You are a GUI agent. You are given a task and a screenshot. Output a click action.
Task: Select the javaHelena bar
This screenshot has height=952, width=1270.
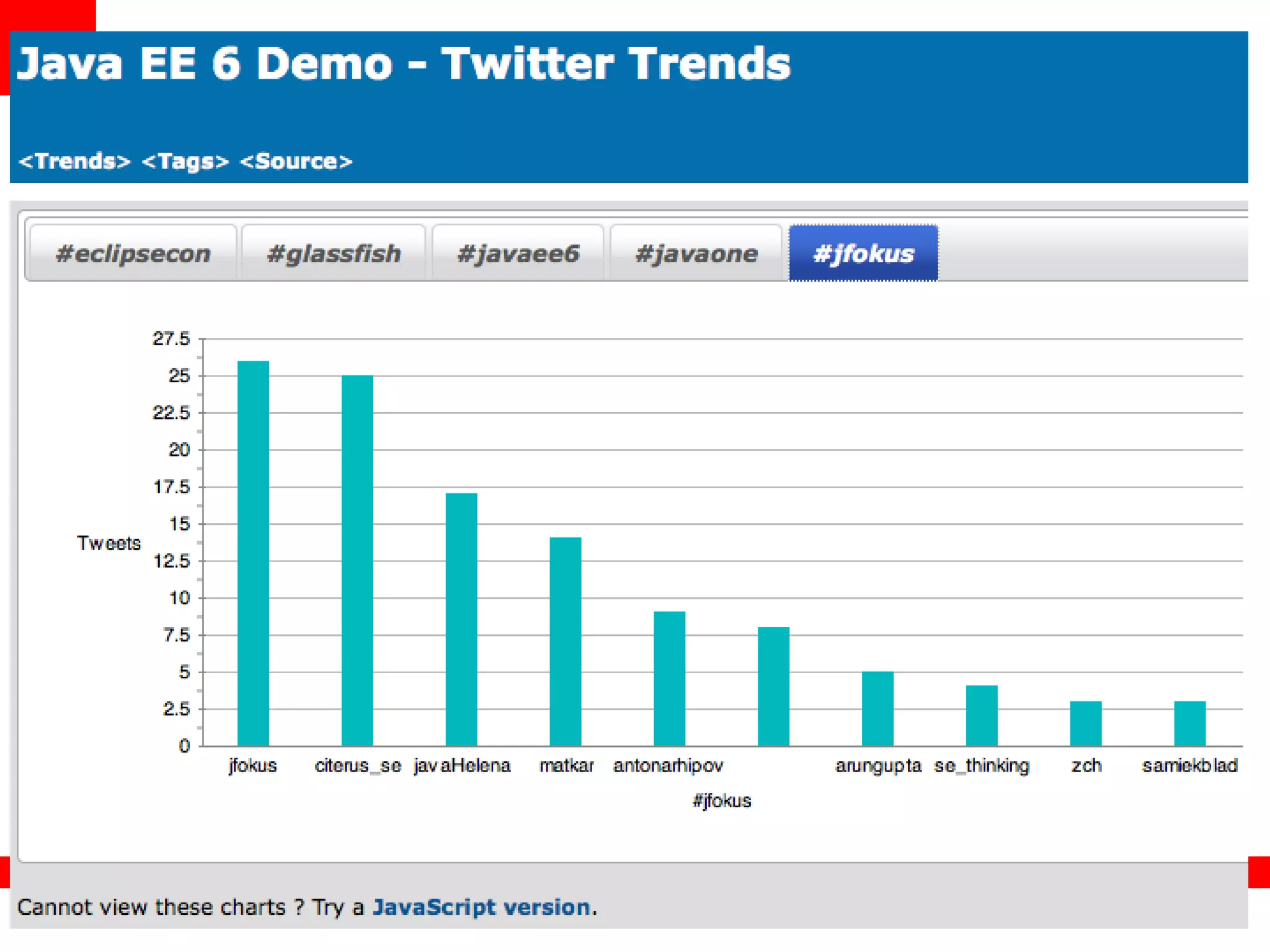point(461,619)
